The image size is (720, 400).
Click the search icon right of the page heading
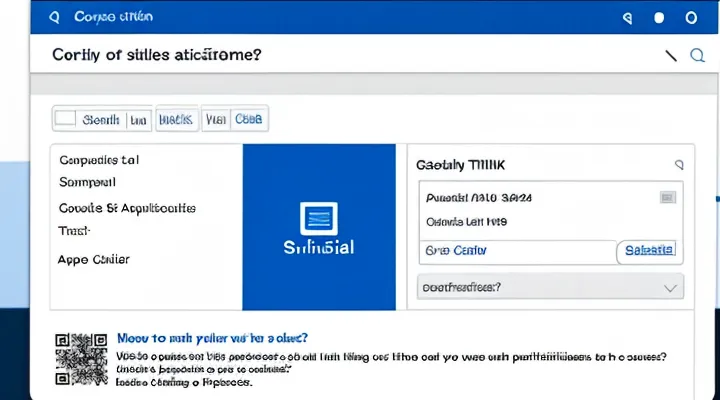698,56
